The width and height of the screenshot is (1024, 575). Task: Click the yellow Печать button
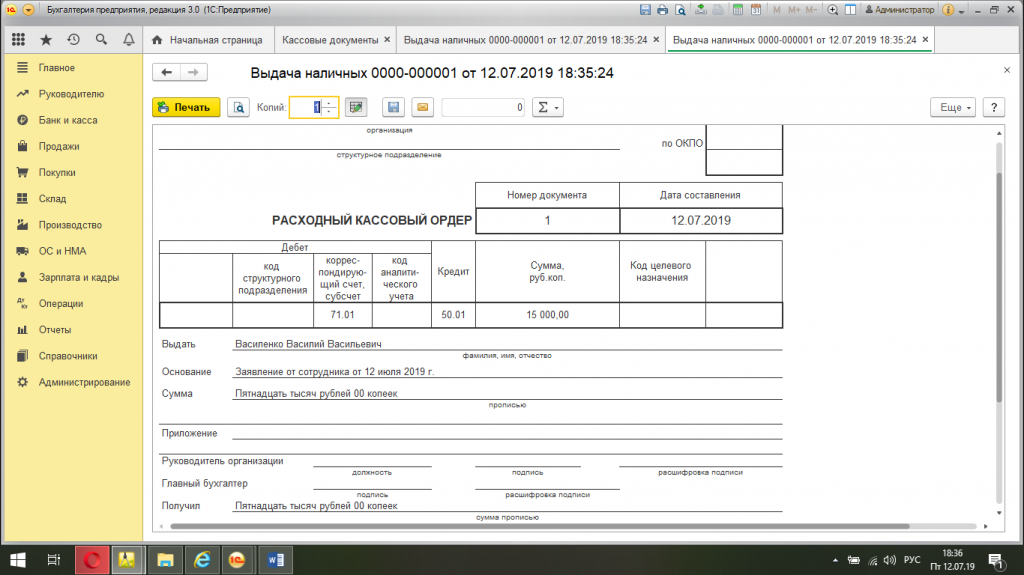pos(186,107)
